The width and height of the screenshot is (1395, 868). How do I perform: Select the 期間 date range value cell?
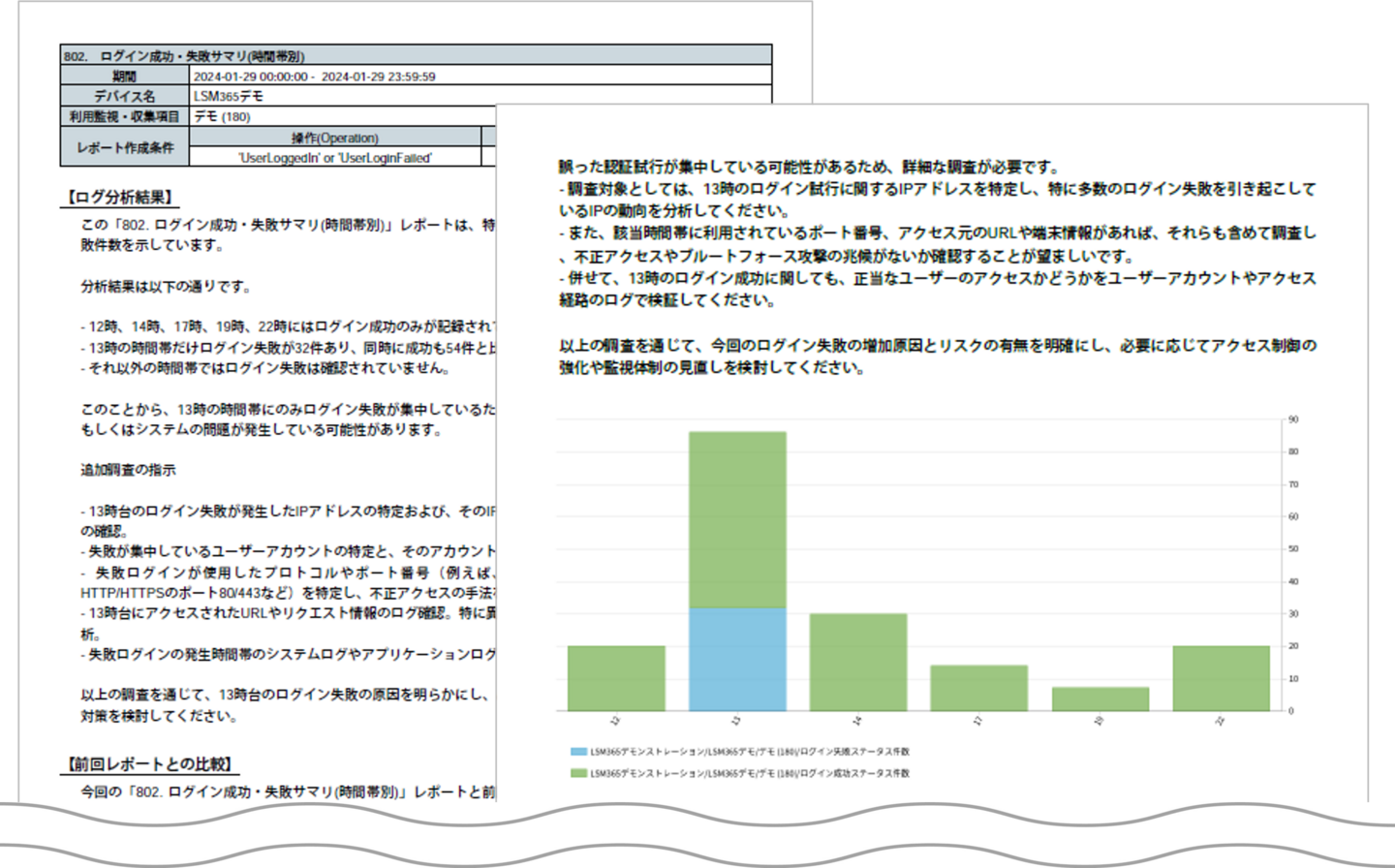pyautogui.click(x=315, y=77)
